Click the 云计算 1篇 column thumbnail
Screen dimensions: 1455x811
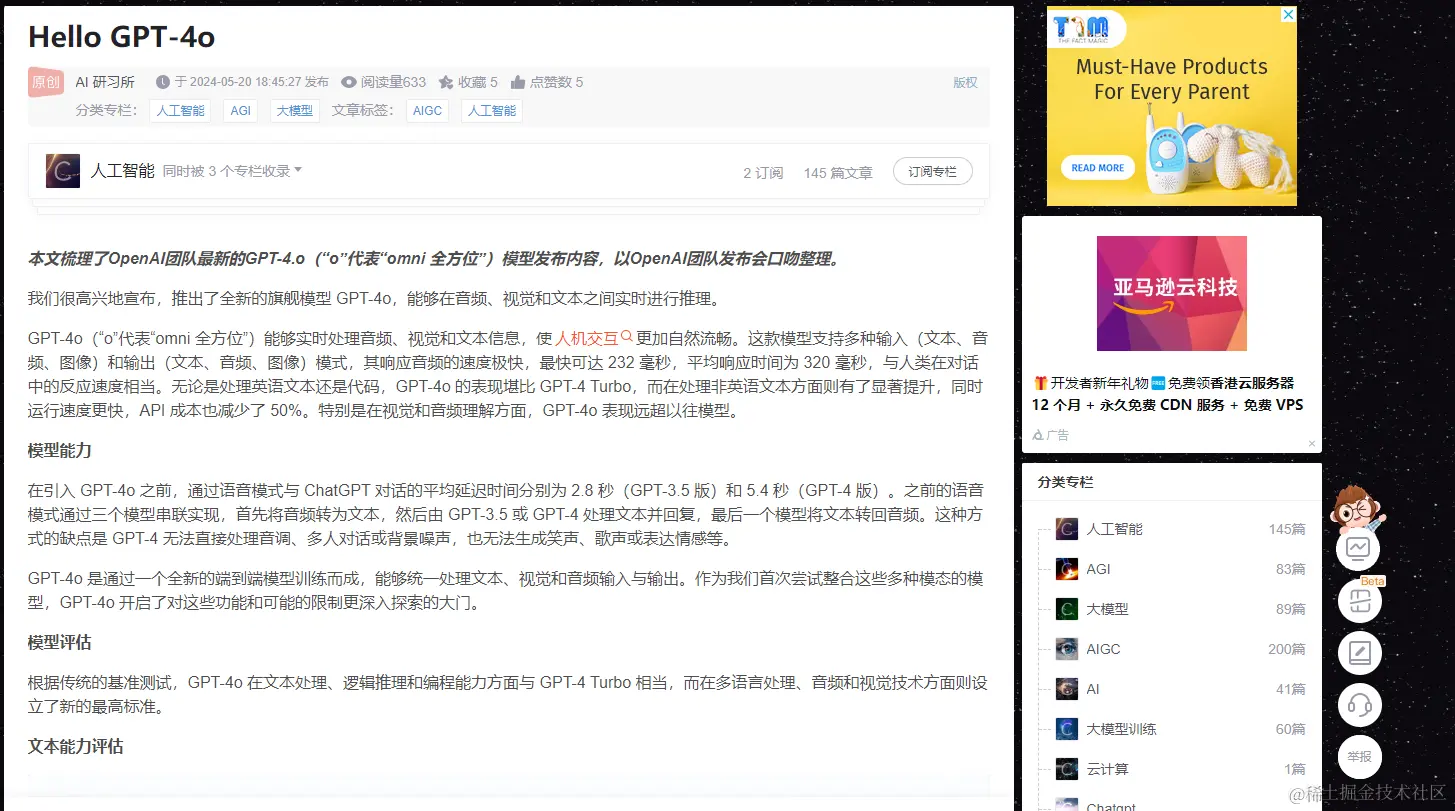1067,769
